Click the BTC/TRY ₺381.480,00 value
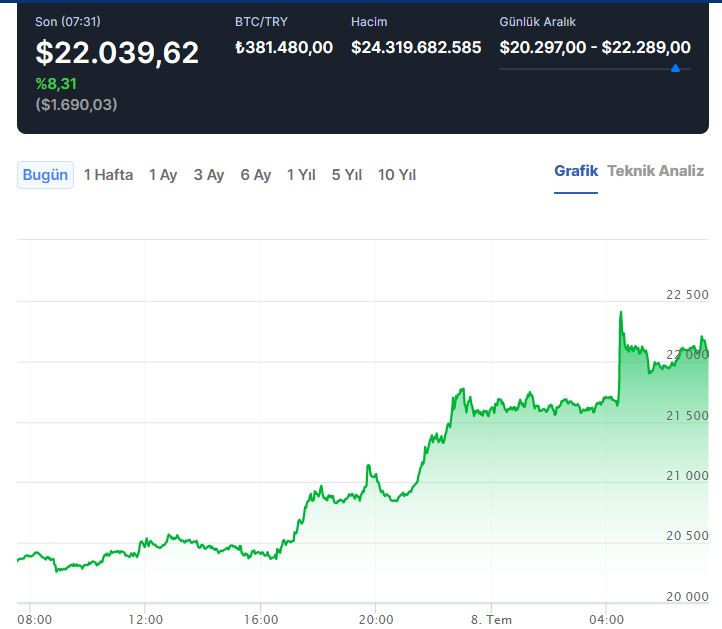722x629 pixels. click(284, 47)
